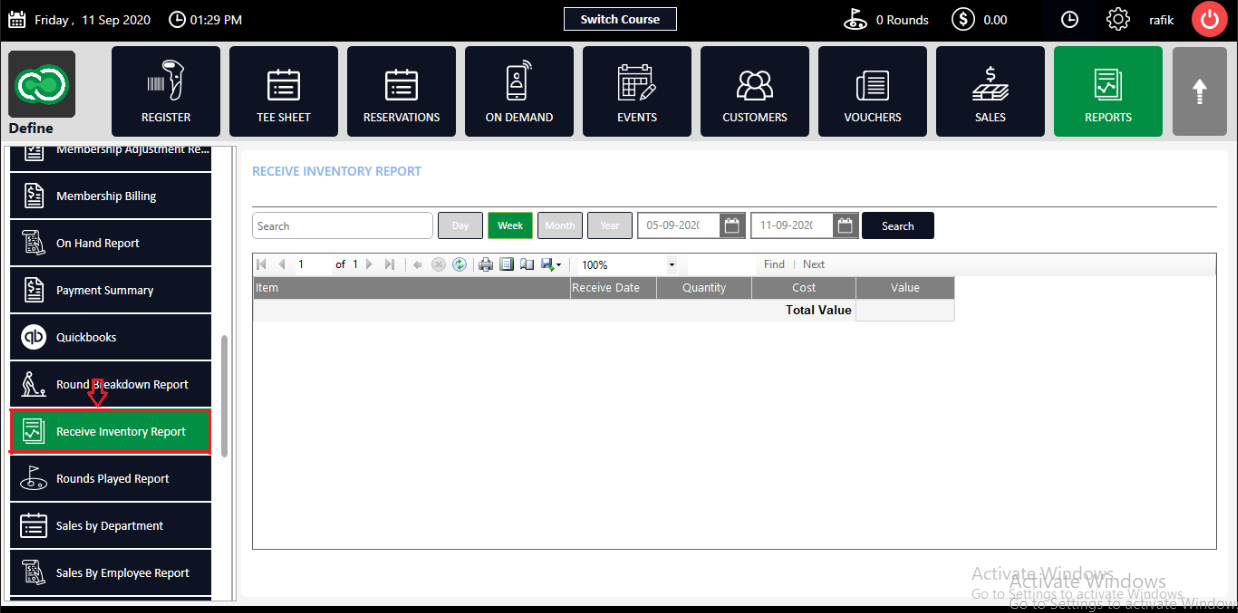Click the Item column header

pos(411,288)
